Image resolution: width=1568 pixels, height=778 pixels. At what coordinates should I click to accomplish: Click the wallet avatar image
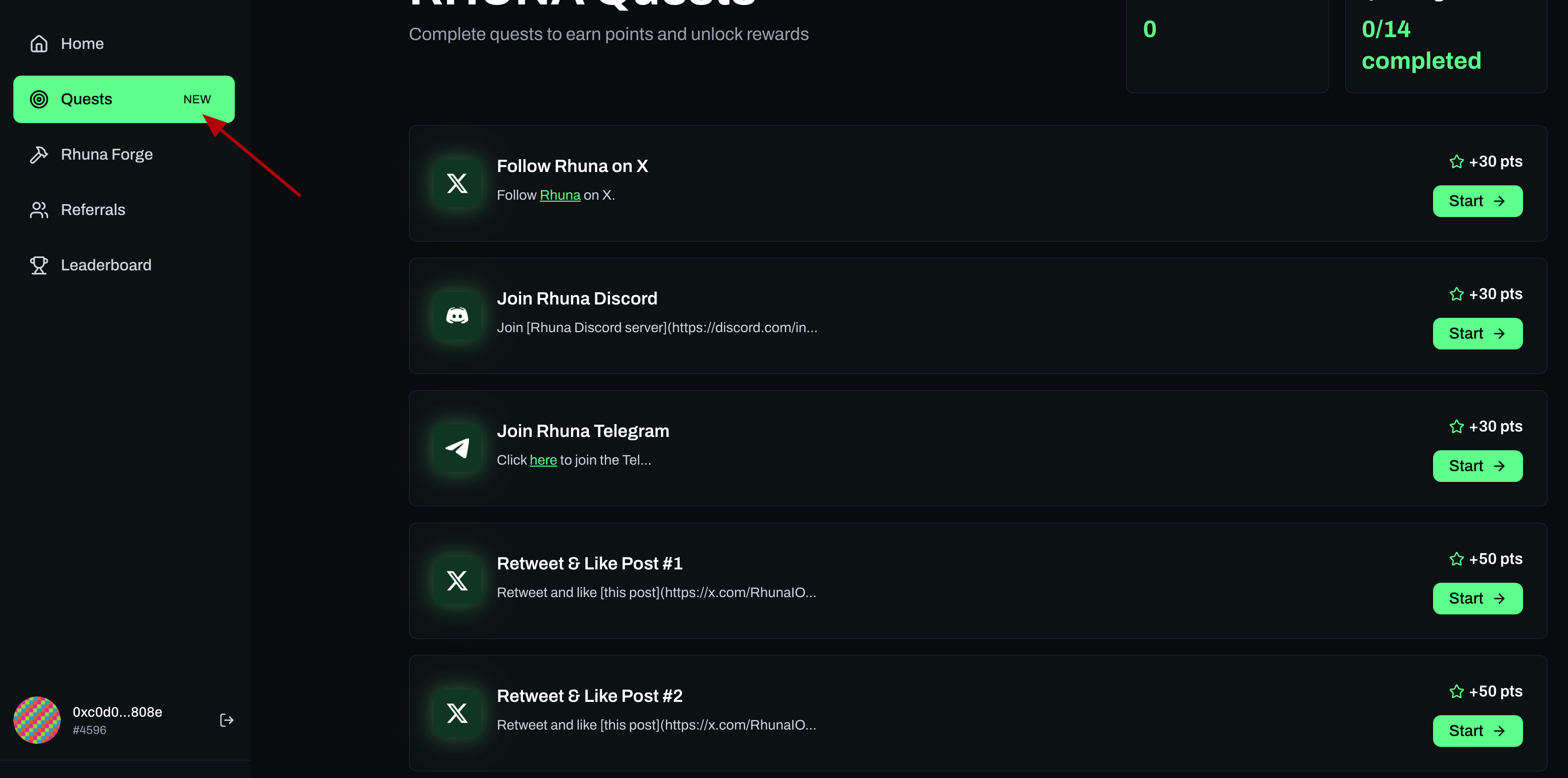[37, 720]
